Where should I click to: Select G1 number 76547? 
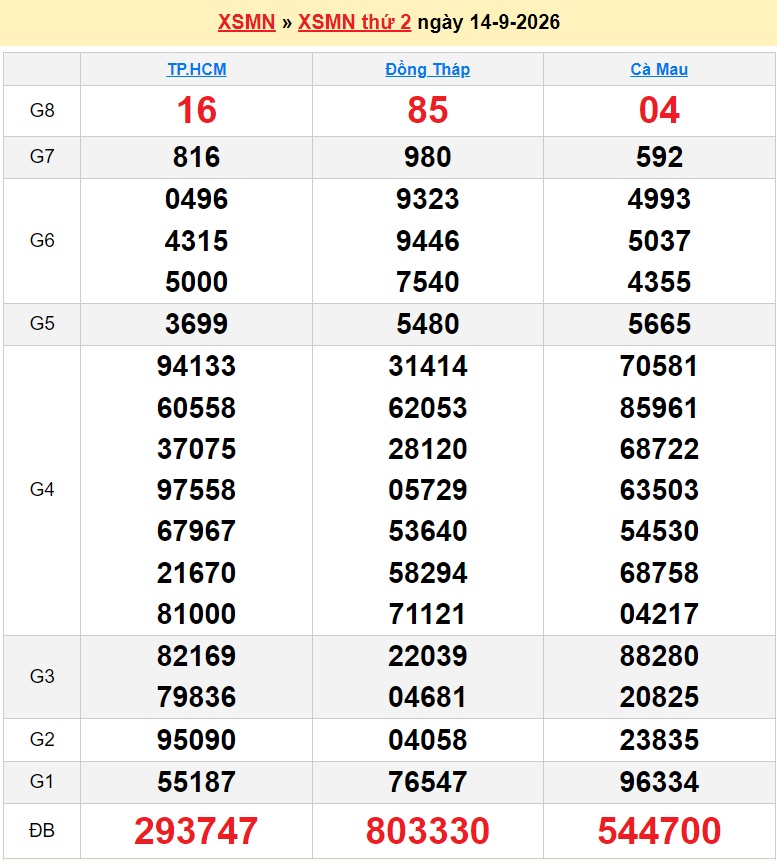[x=428, y=782]
